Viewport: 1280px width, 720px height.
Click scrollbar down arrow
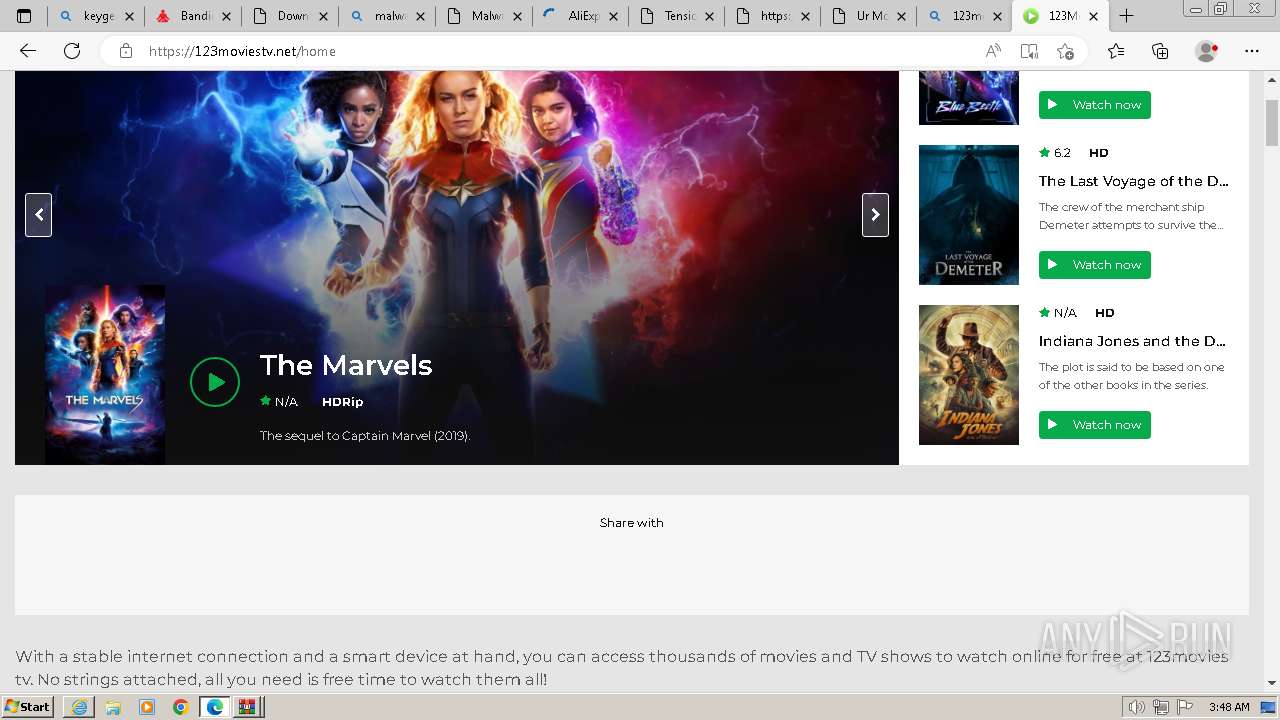click(1272, 683)
